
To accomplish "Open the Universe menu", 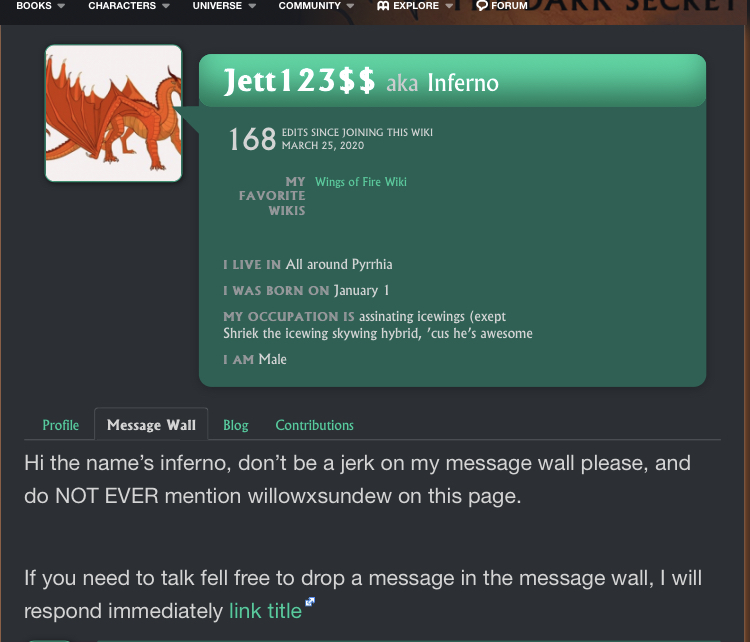I will click(217, 6).
